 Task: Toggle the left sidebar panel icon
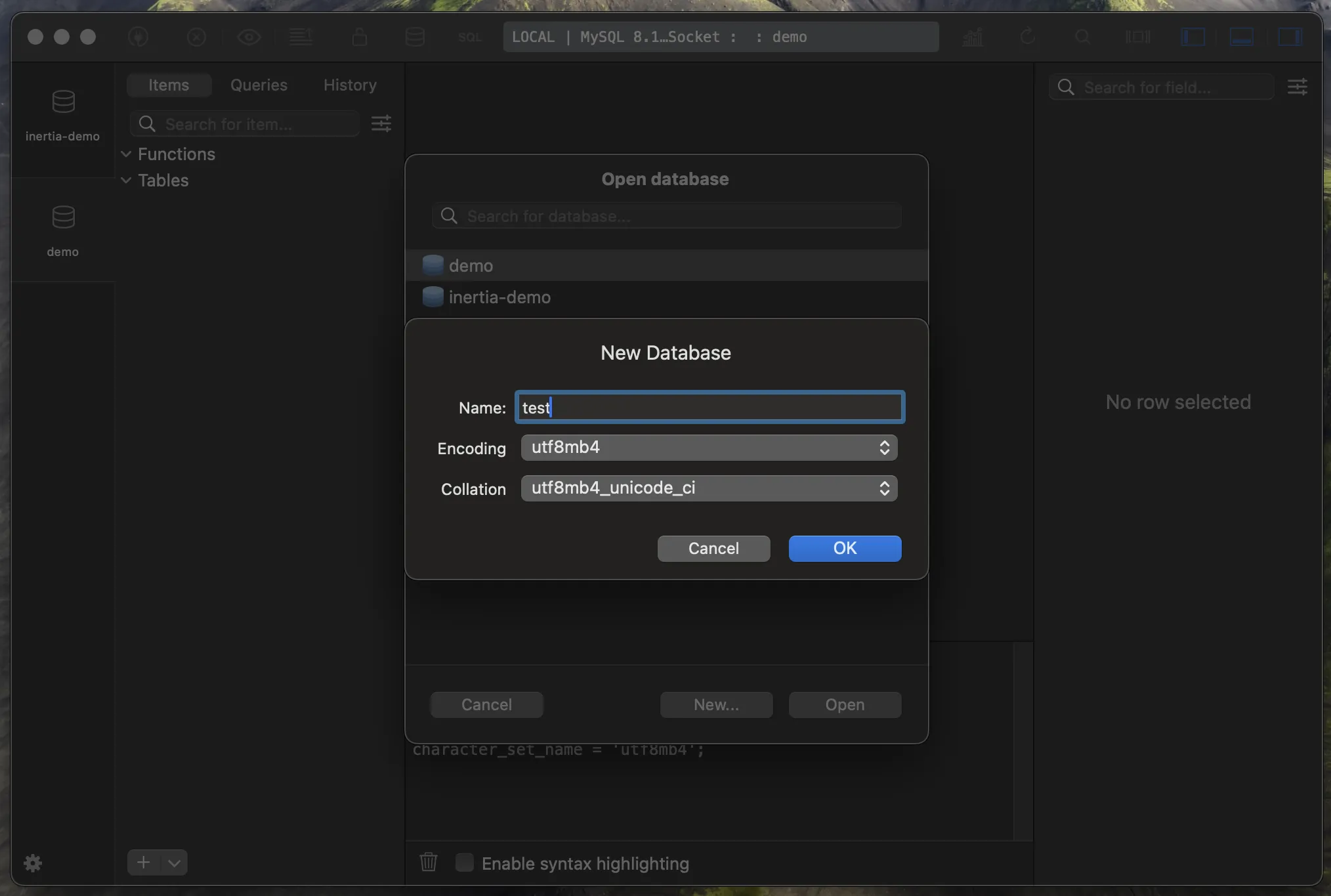click(x=1193, y=37)
